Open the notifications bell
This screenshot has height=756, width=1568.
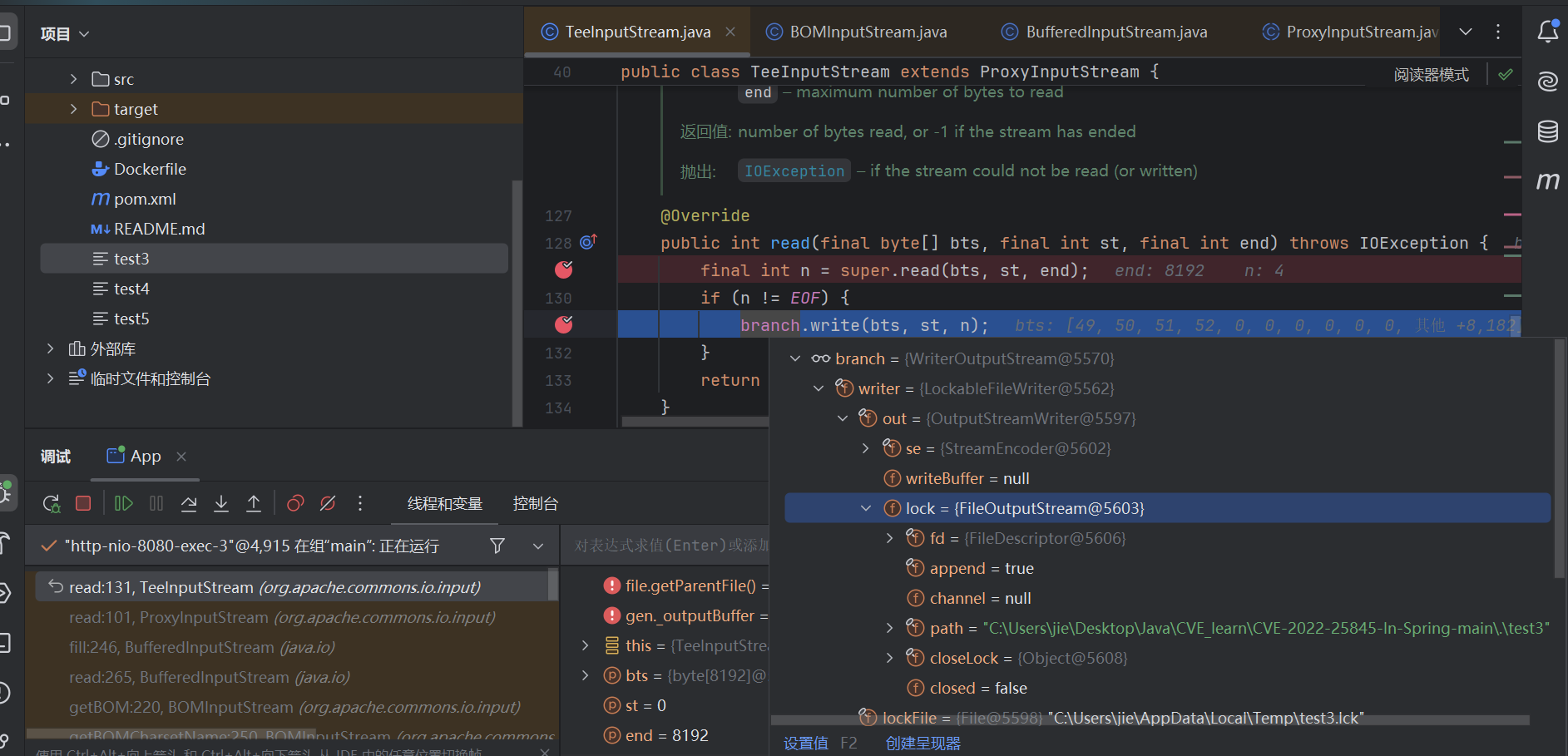tap(1548, 32)
